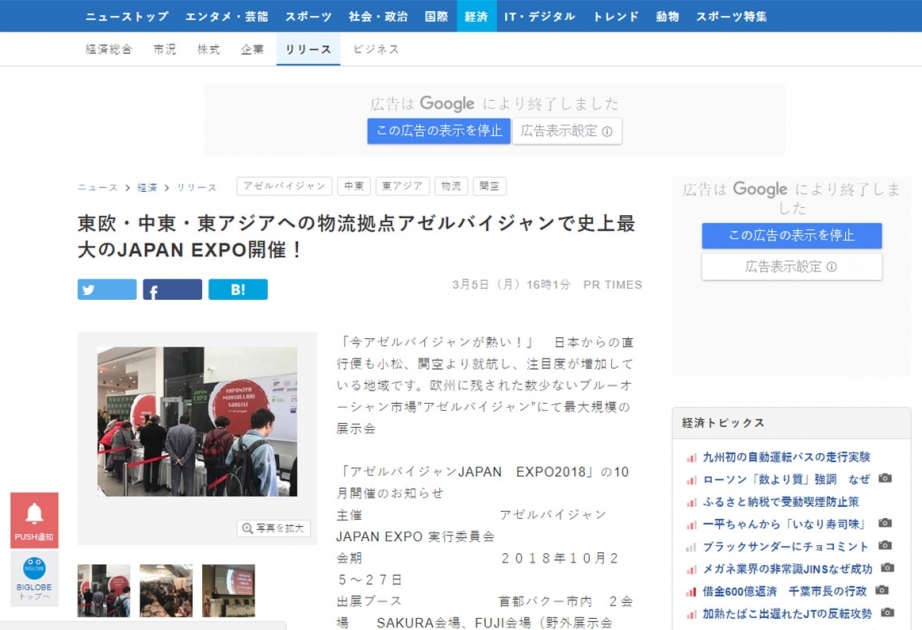922x630 pixels.
Task: Follow ニュース breadcrumb link
Action: click(x=98, y=187)
